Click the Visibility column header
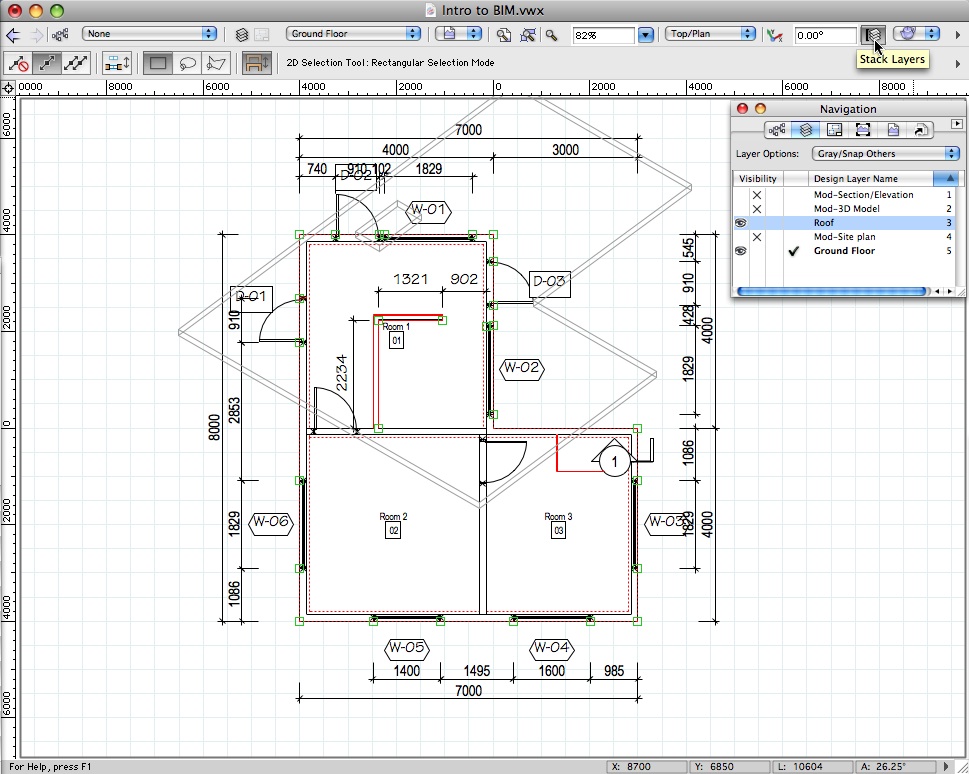 coord(758,179)
